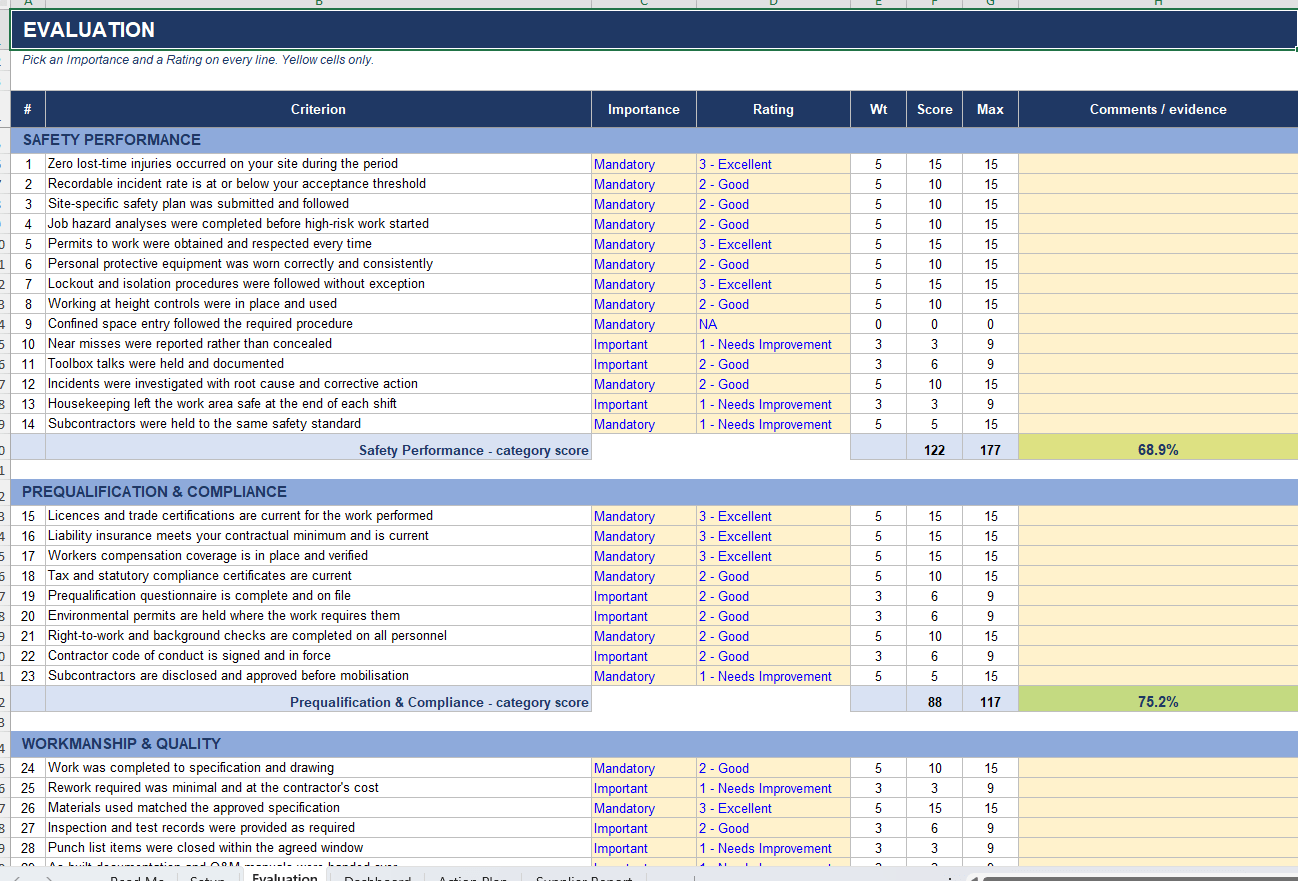
Task: Switch to the Evaluation sheet tab
Action: 285,877
